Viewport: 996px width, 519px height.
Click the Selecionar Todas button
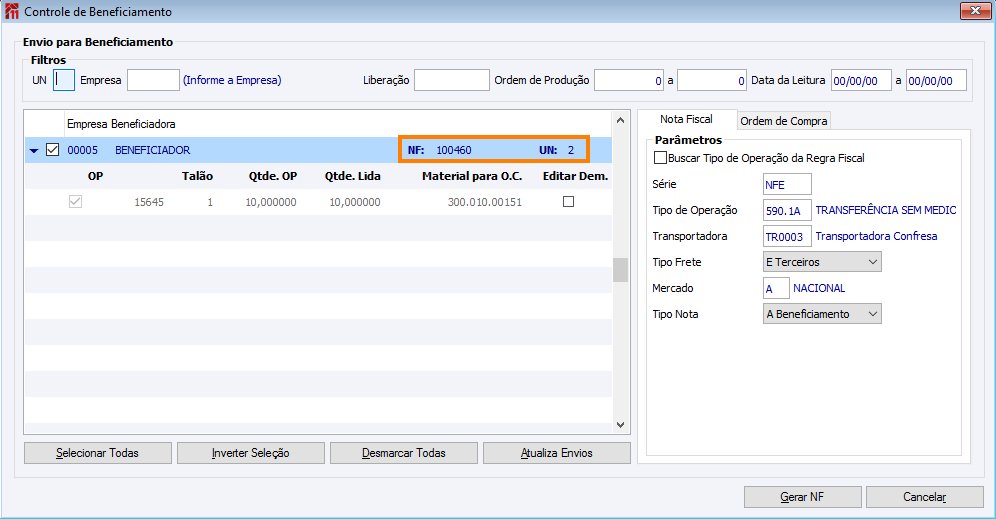[98, 453]
